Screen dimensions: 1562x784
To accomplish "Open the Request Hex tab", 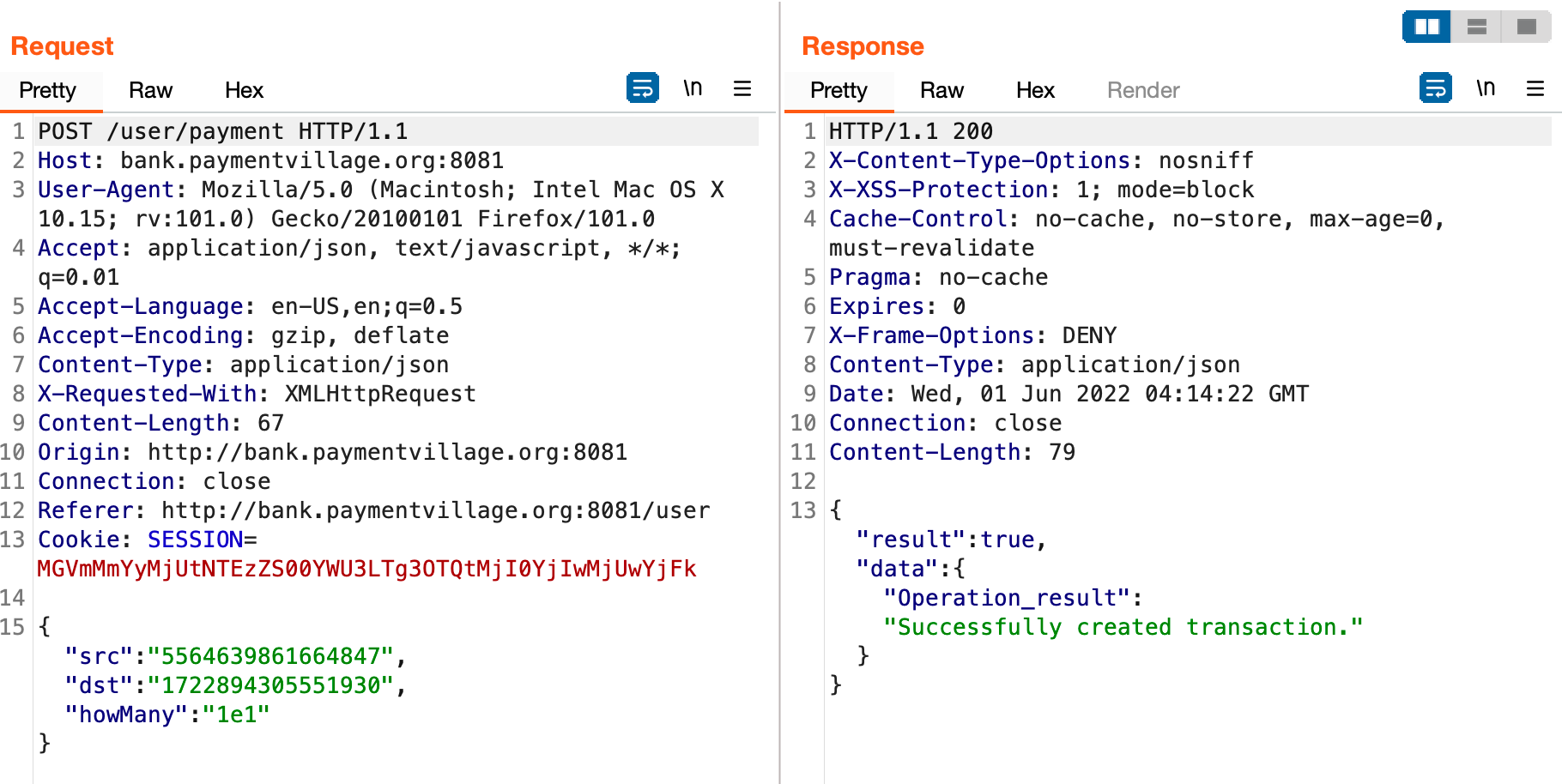I will coord(244,90).
